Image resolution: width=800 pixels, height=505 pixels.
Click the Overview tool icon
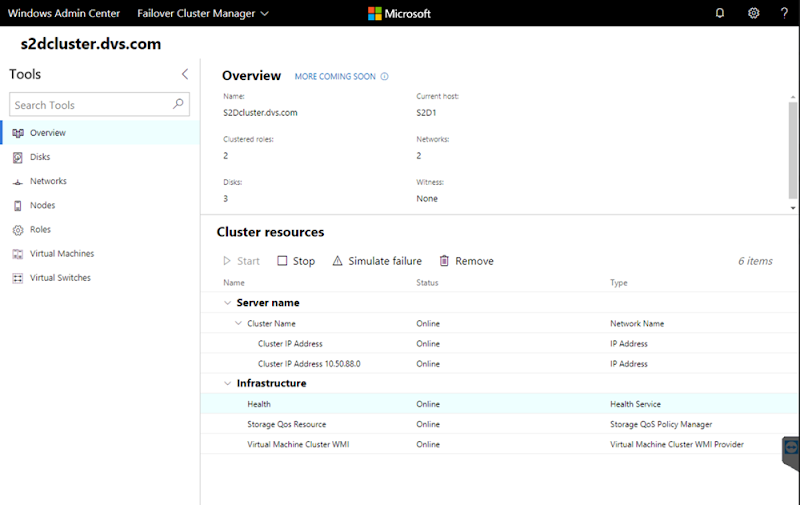[x=18, y=133]
